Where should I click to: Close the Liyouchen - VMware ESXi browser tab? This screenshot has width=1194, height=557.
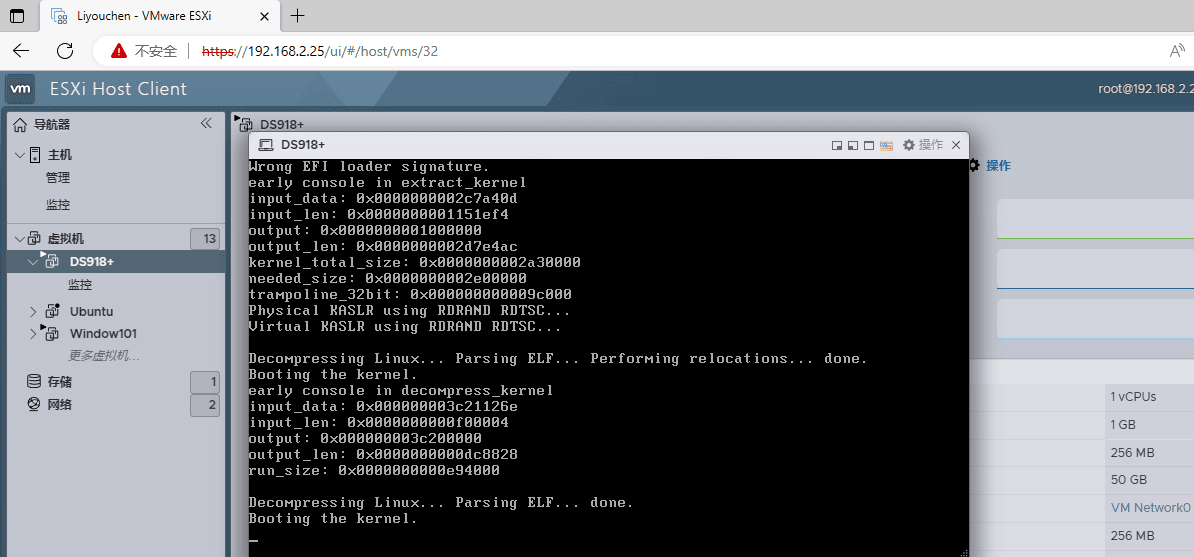pos(264,15)
